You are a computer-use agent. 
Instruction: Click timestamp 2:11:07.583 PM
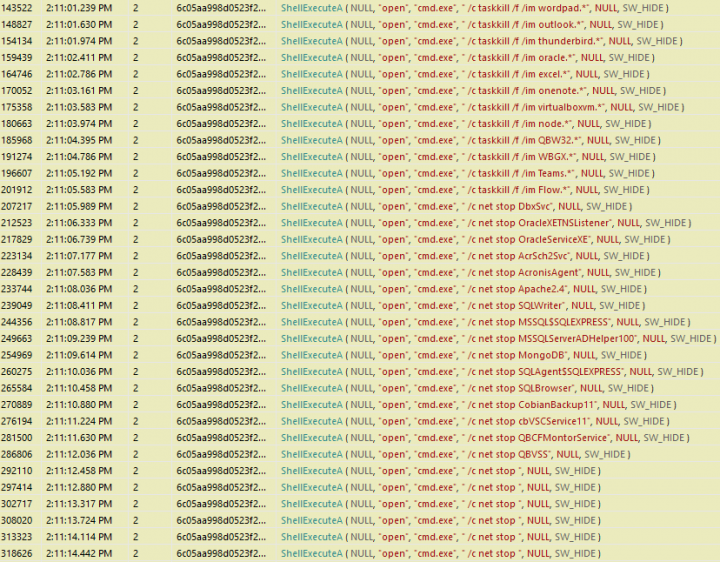coord(79,272)
